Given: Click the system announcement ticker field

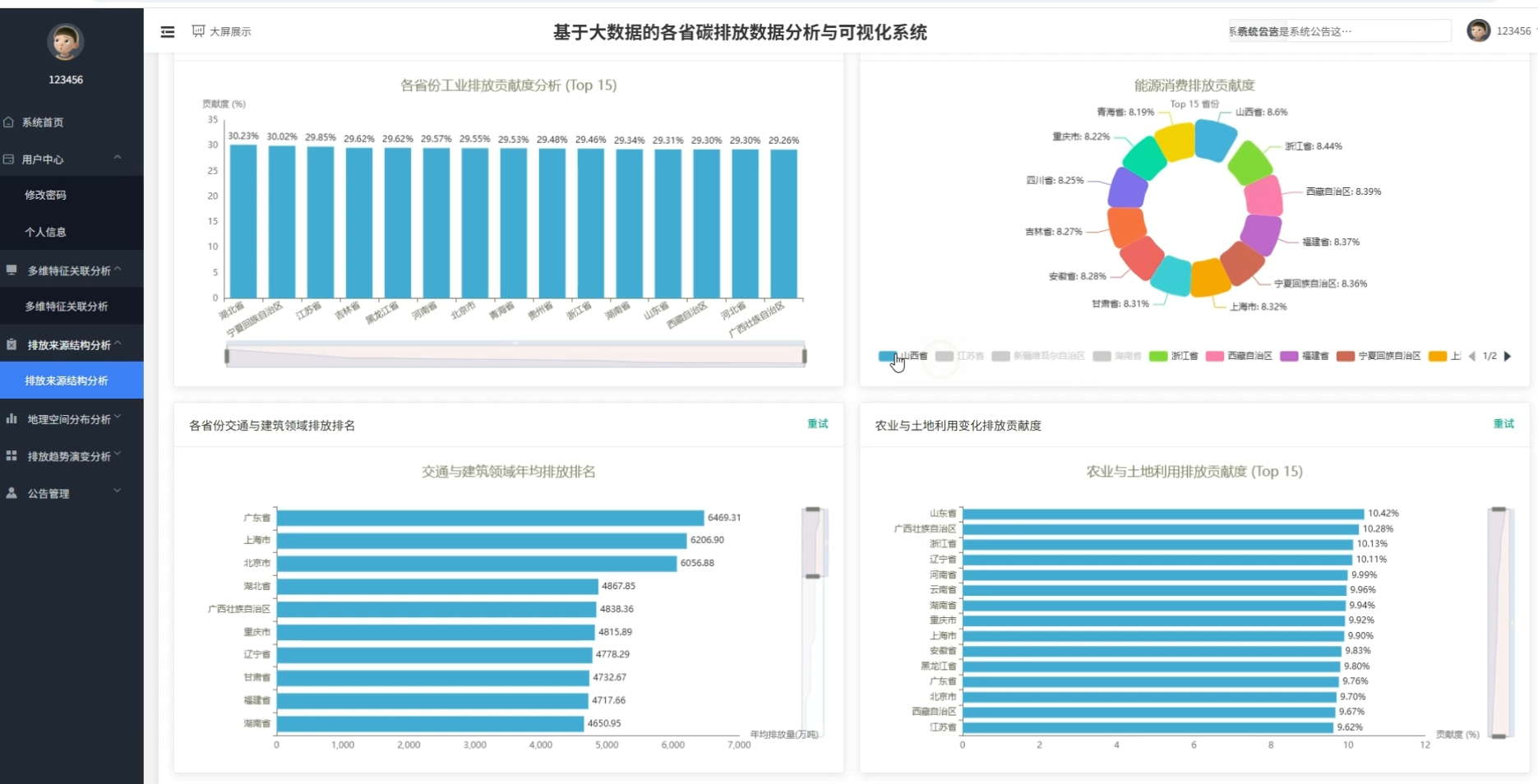Looking at the screenshot, I should coord(1339,31).
